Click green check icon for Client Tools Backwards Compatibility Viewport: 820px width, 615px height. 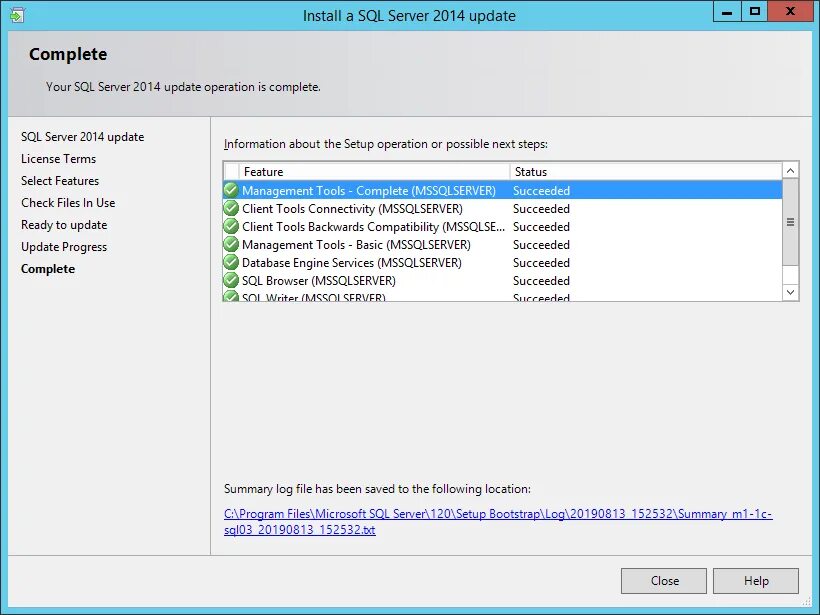coord(231,226)
